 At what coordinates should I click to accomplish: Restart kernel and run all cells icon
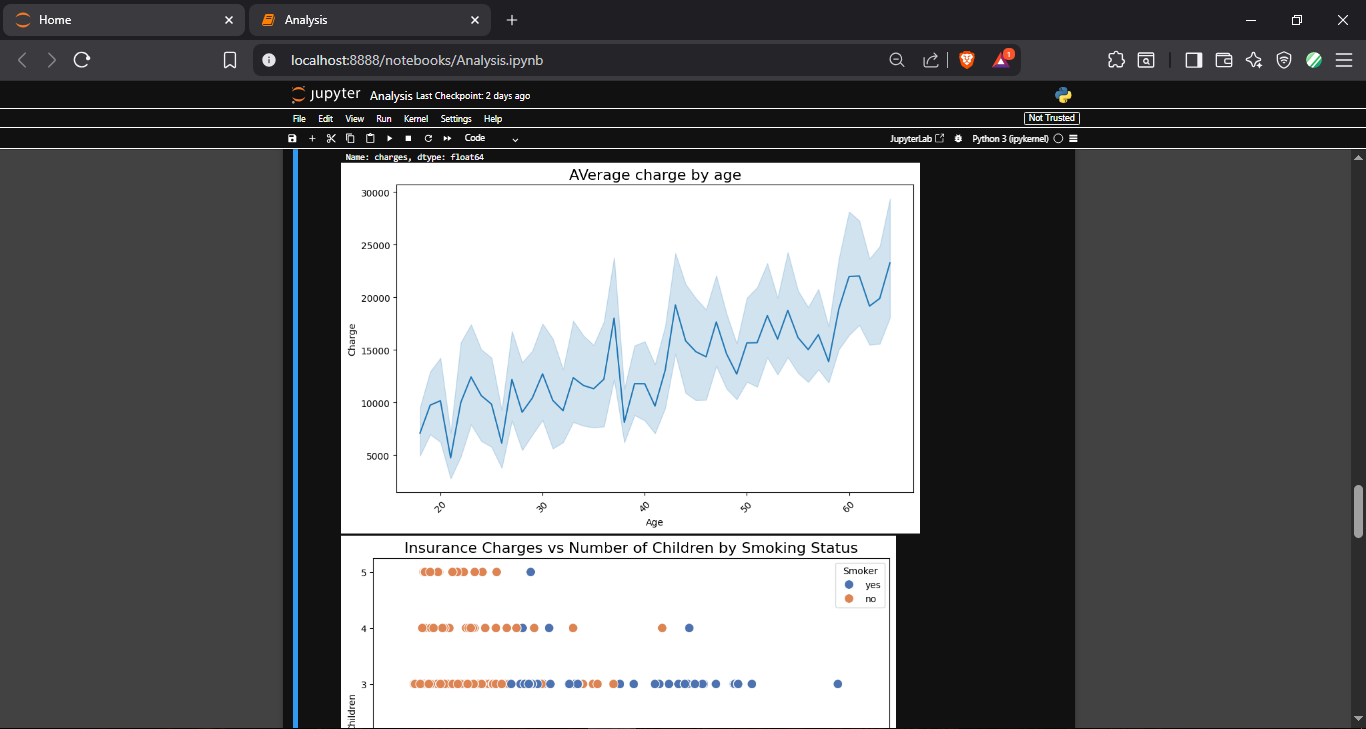pyautogui.click(x=447, y=138)
